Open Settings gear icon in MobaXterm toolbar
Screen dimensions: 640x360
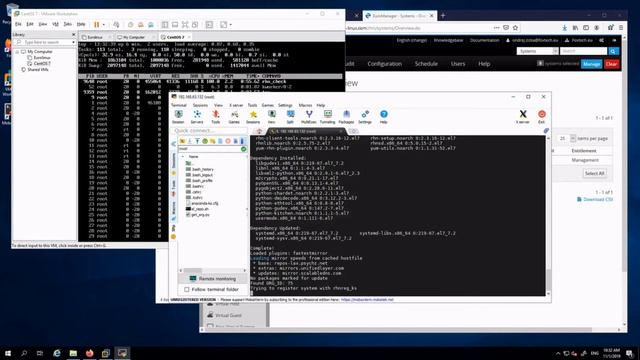[x=365, y=116]
